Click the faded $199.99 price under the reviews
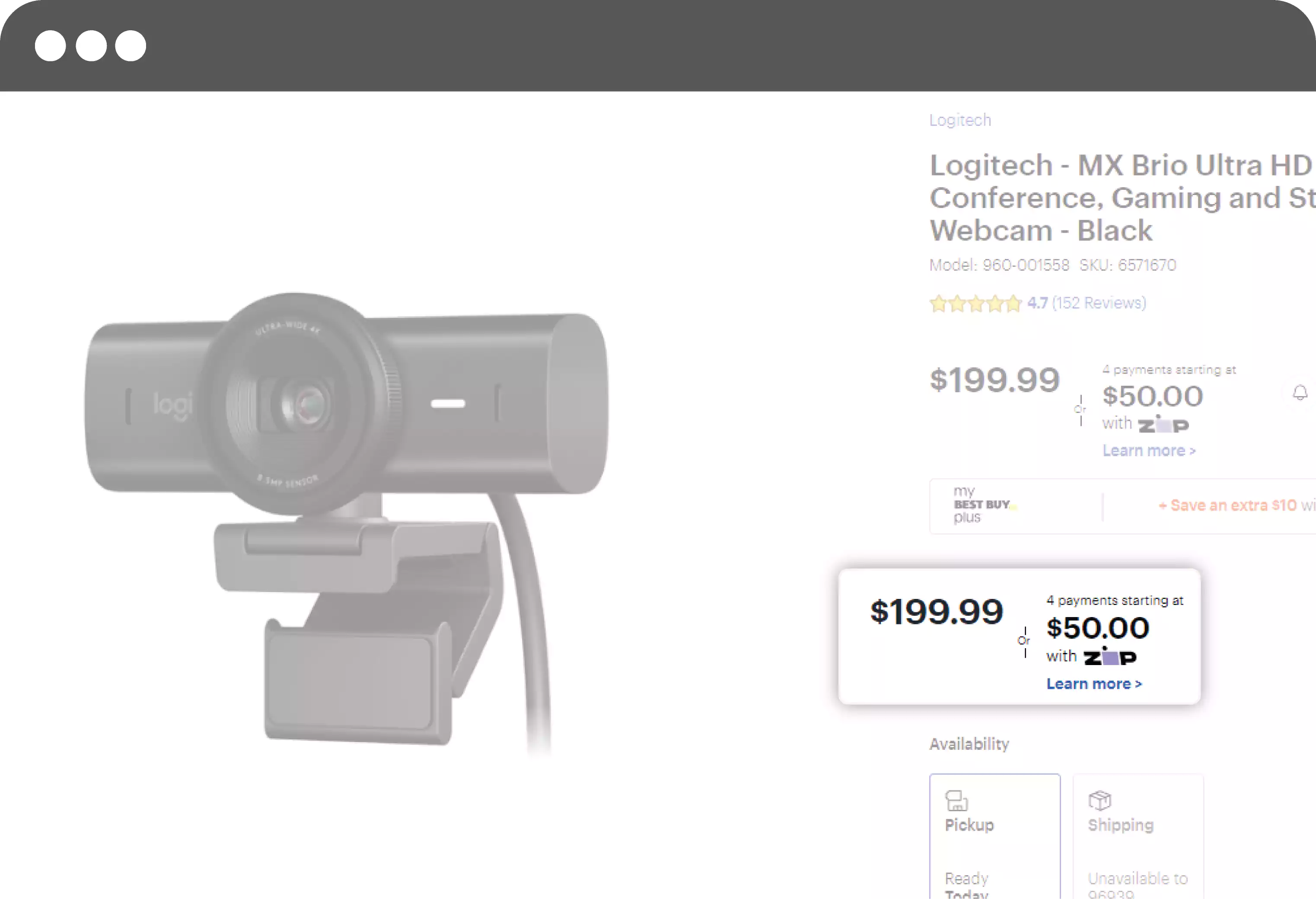The width and height of the screenshot is (1316, 899). click(995, 380)
